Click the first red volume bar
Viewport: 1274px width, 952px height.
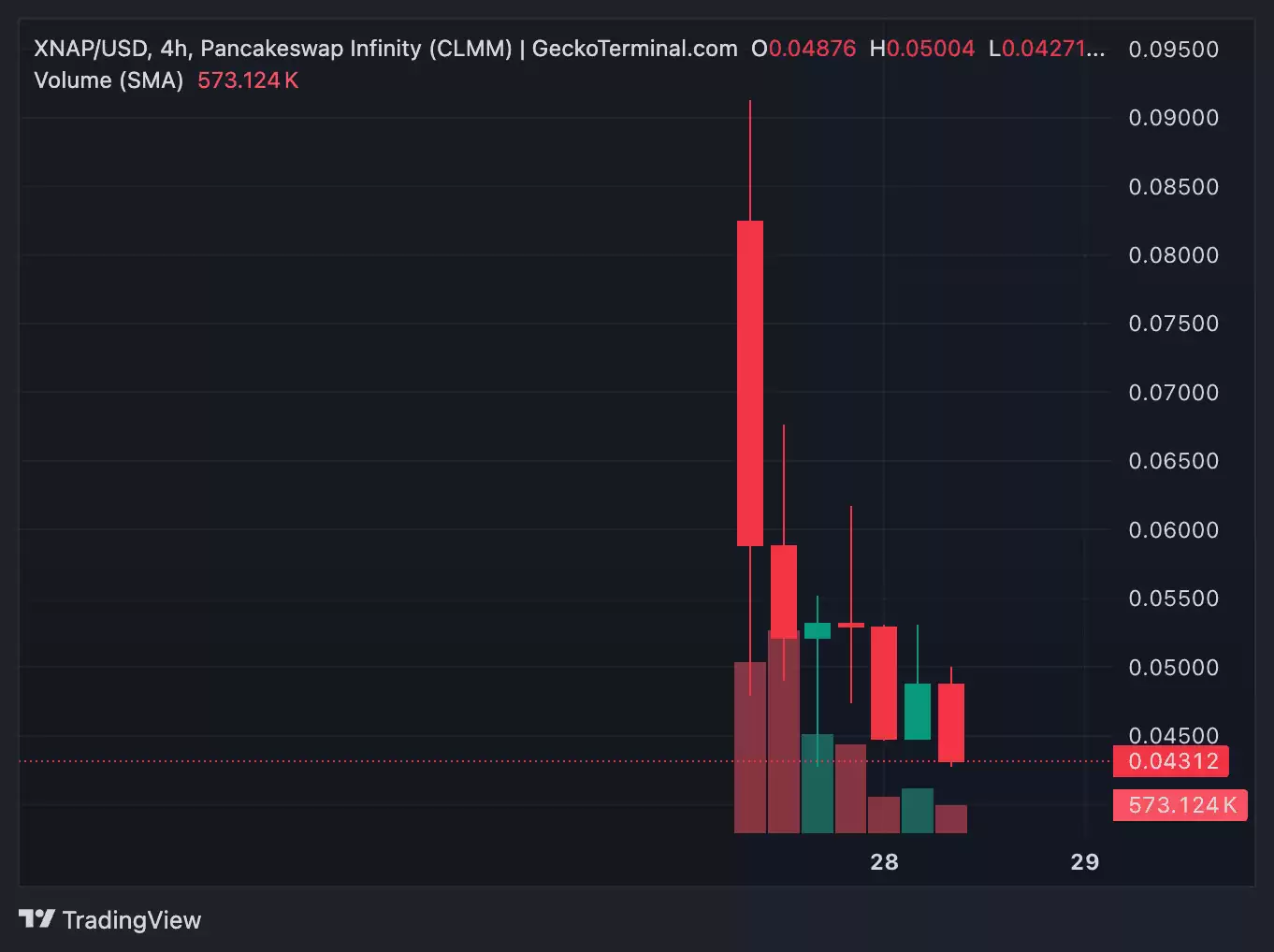pyautogui.click(x=750, y=748)
